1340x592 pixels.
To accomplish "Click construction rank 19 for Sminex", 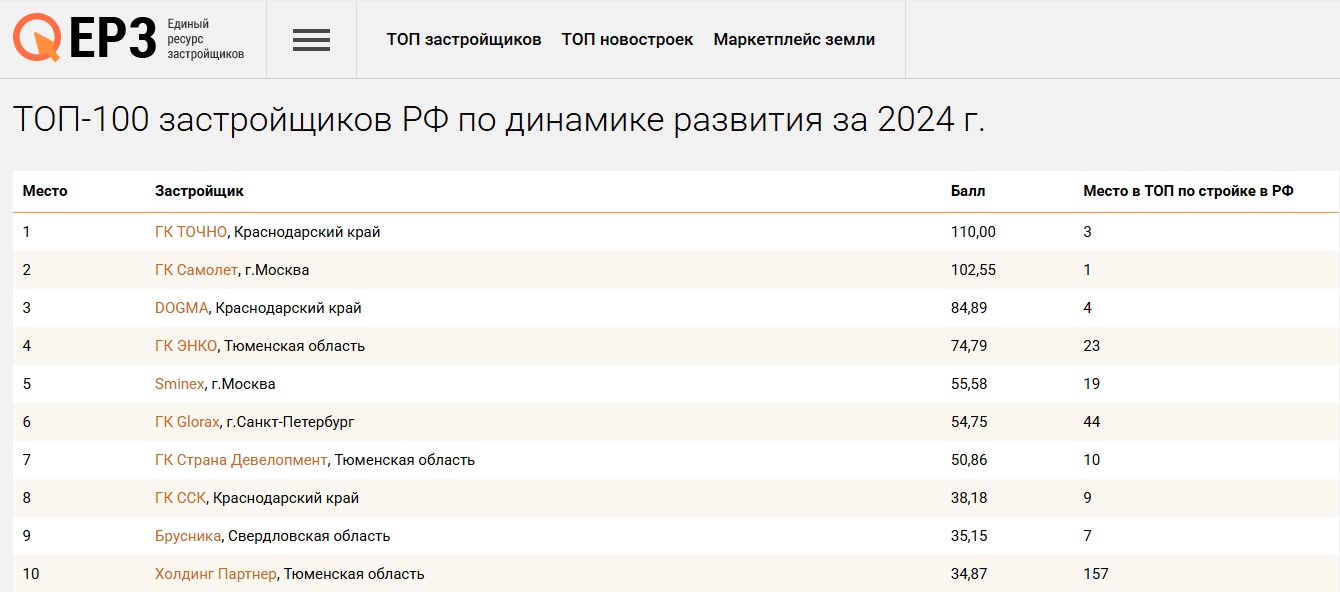I will click(x=1092, y=384).
